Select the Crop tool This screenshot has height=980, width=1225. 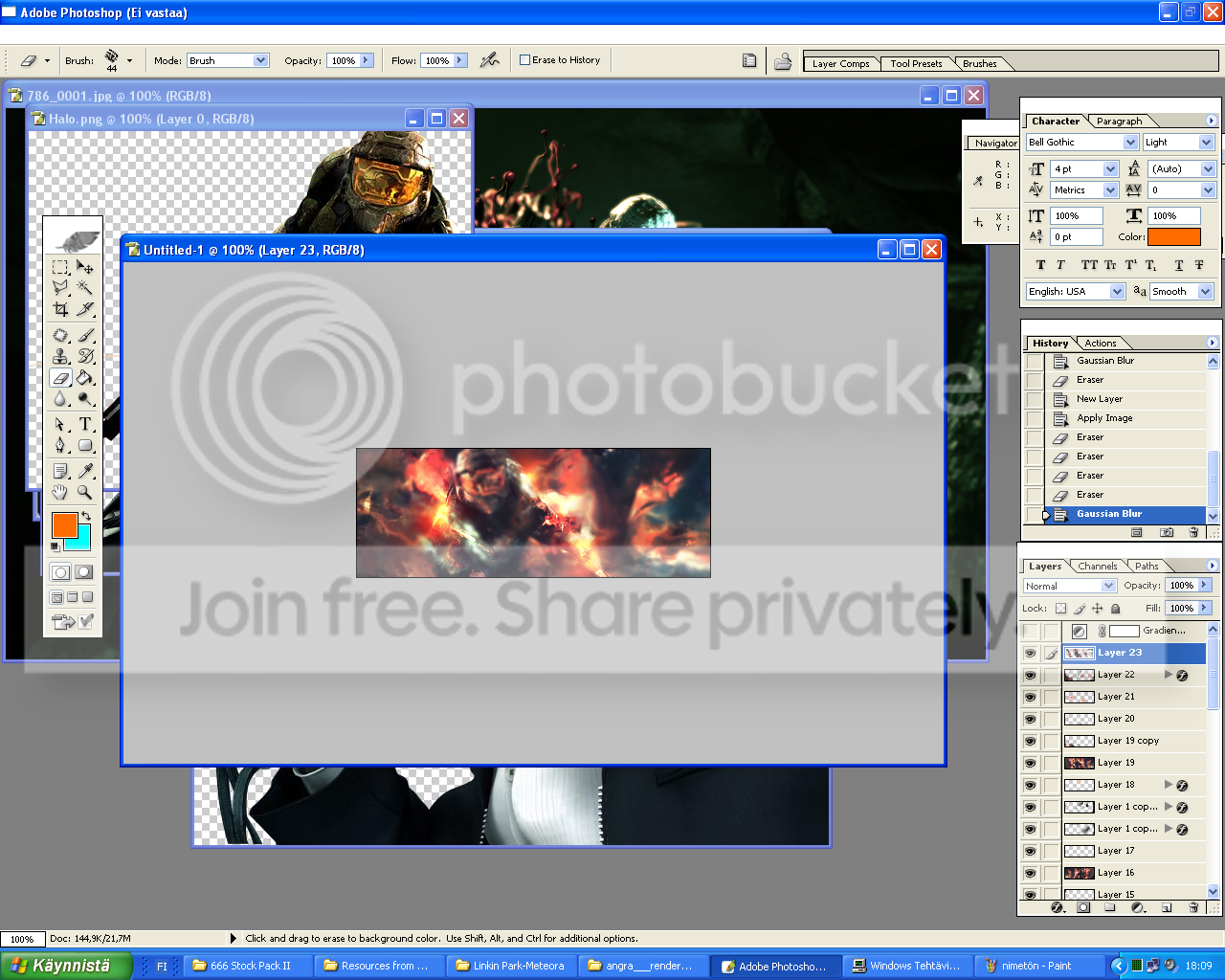(x=60, y=308)
